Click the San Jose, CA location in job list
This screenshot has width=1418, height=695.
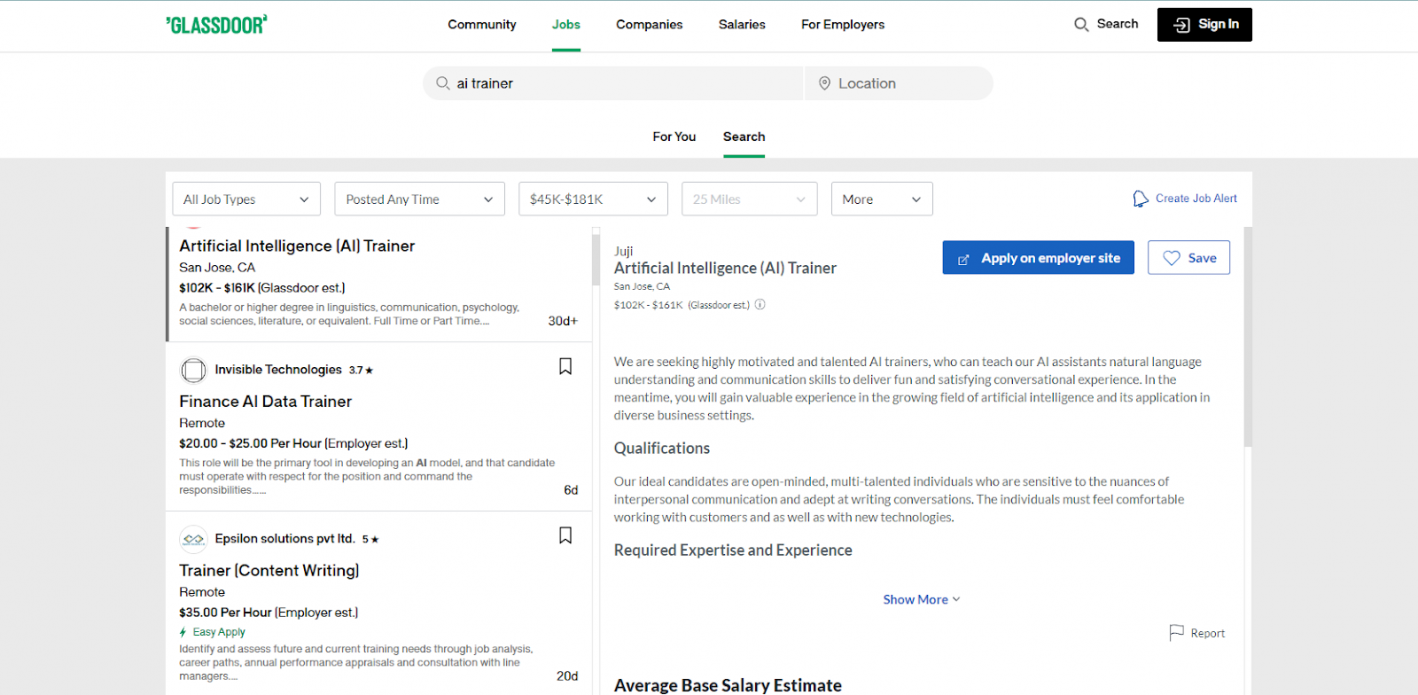217,267
